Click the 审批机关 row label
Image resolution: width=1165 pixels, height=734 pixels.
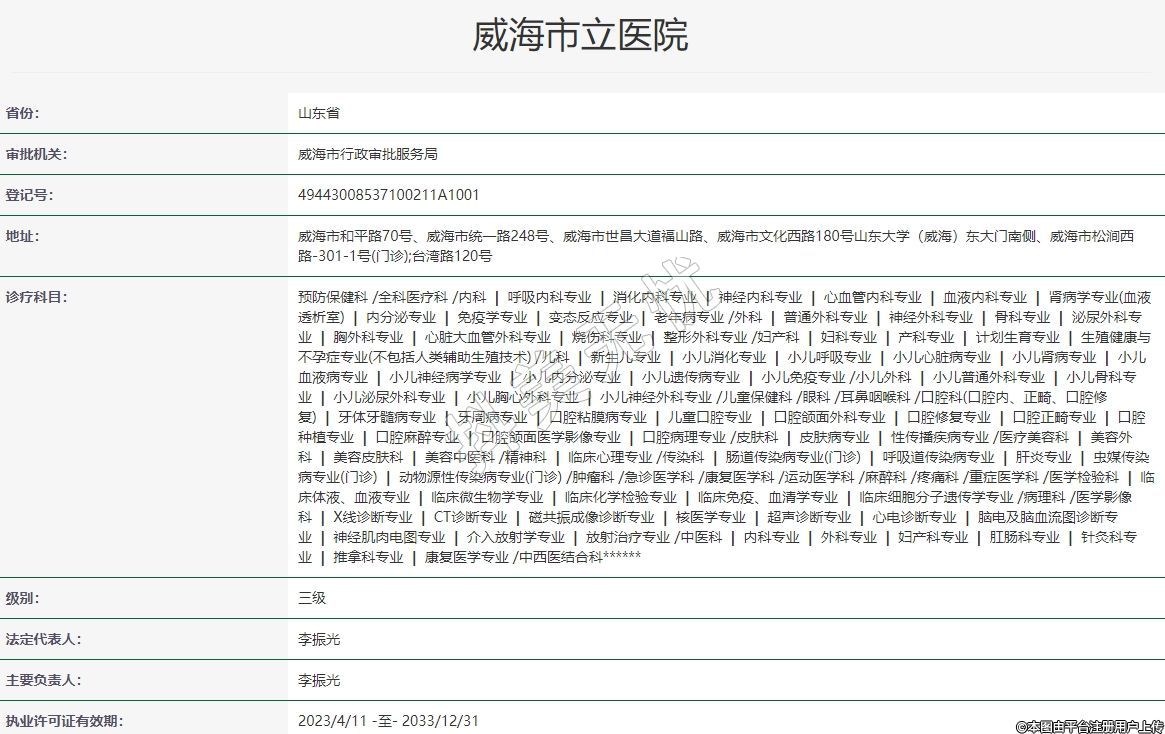click(36, 155)
